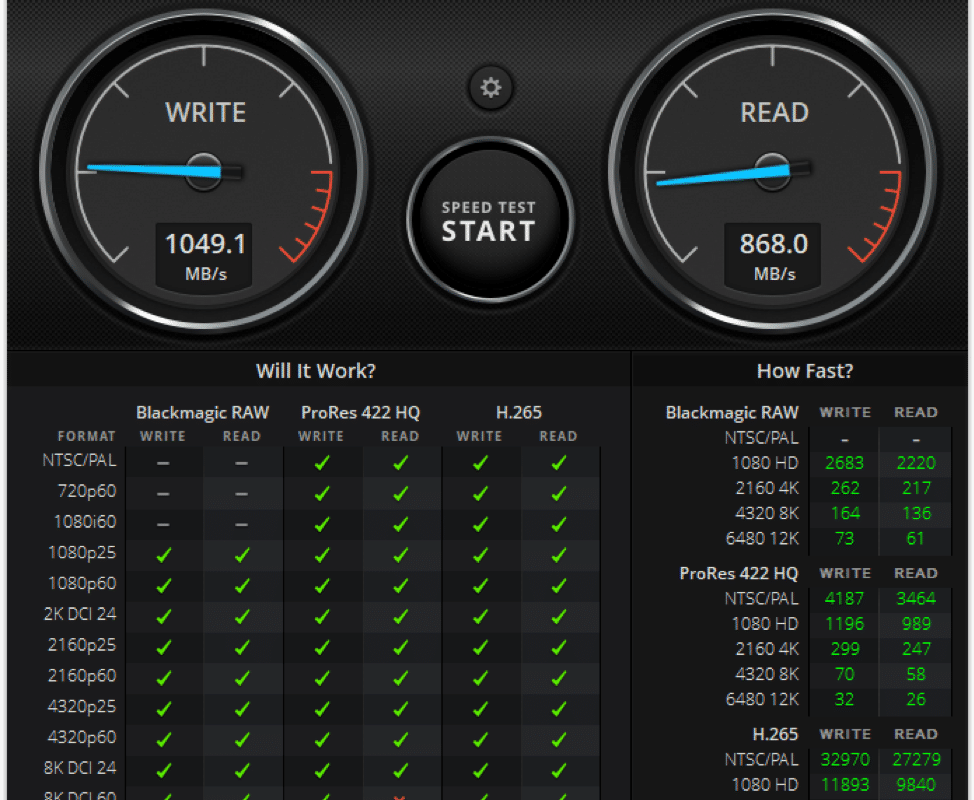The width and height of the screenshot is (974, 800).
Task: Click ProRes 422 HQ 4320 8K write value 70
Action: 844,674
